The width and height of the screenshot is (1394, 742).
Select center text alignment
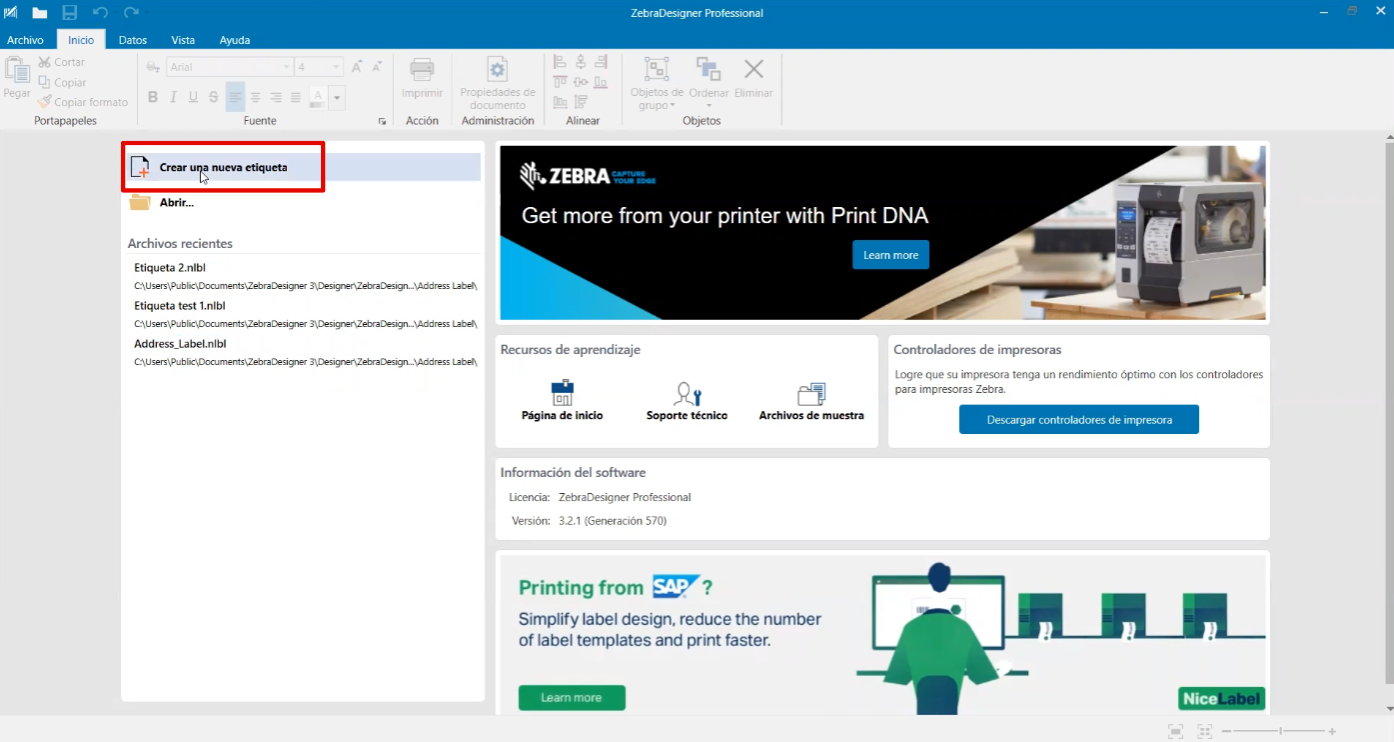click(x=256, y=97)
